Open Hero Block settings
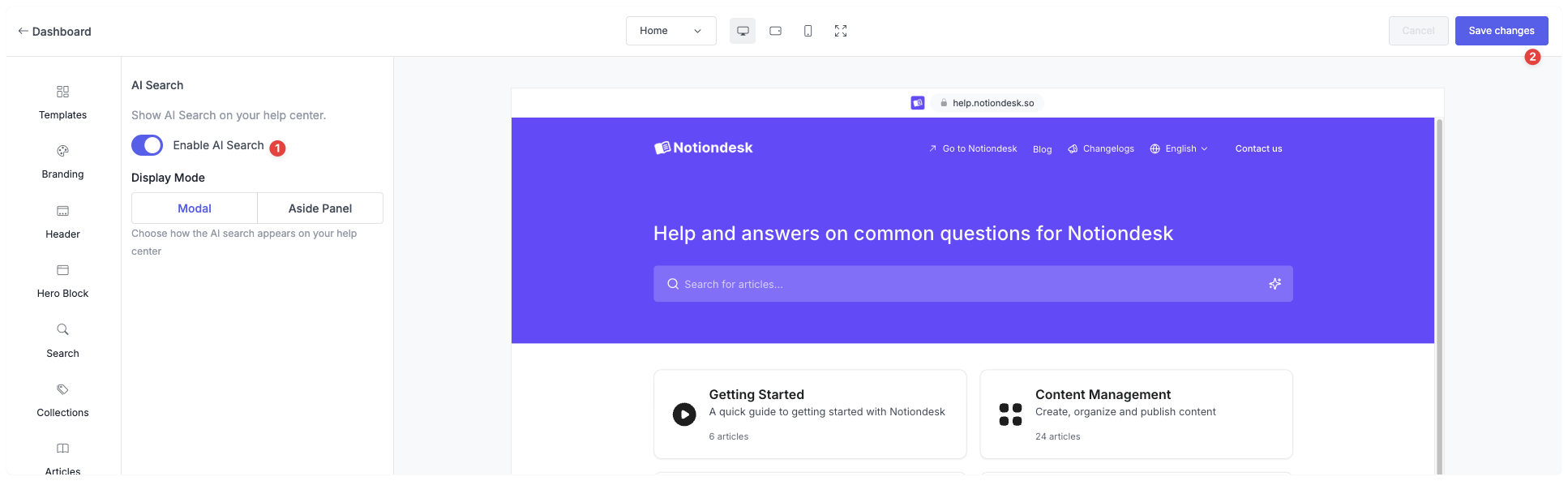Viewport: 1568px width, 481px height. [62, 280]
